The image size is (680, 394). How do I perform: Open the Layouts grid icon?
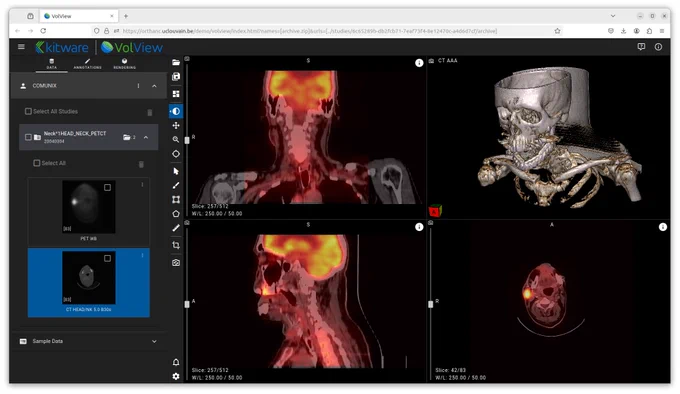(176, 94)
